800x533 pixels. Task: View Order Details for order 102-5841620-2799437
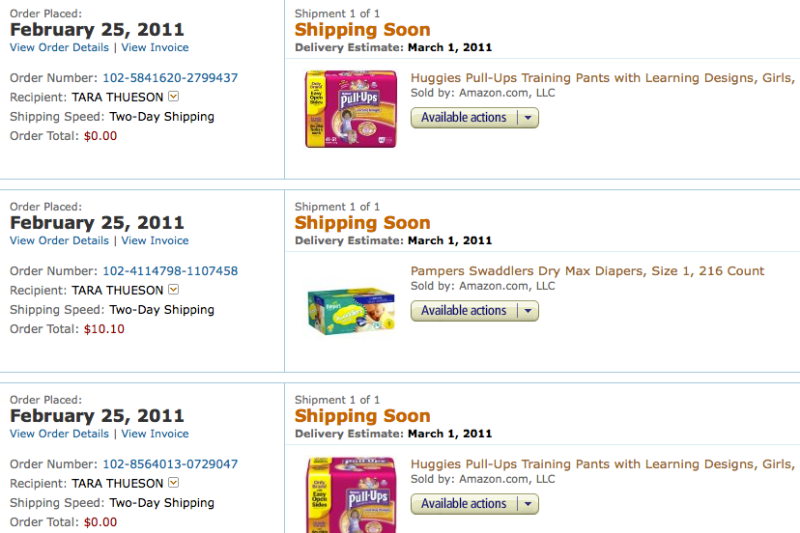point(59,47)
